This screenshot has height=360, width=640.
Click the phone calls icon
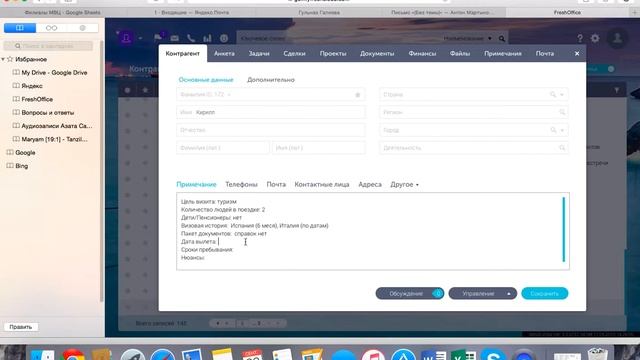click(191, 38)
